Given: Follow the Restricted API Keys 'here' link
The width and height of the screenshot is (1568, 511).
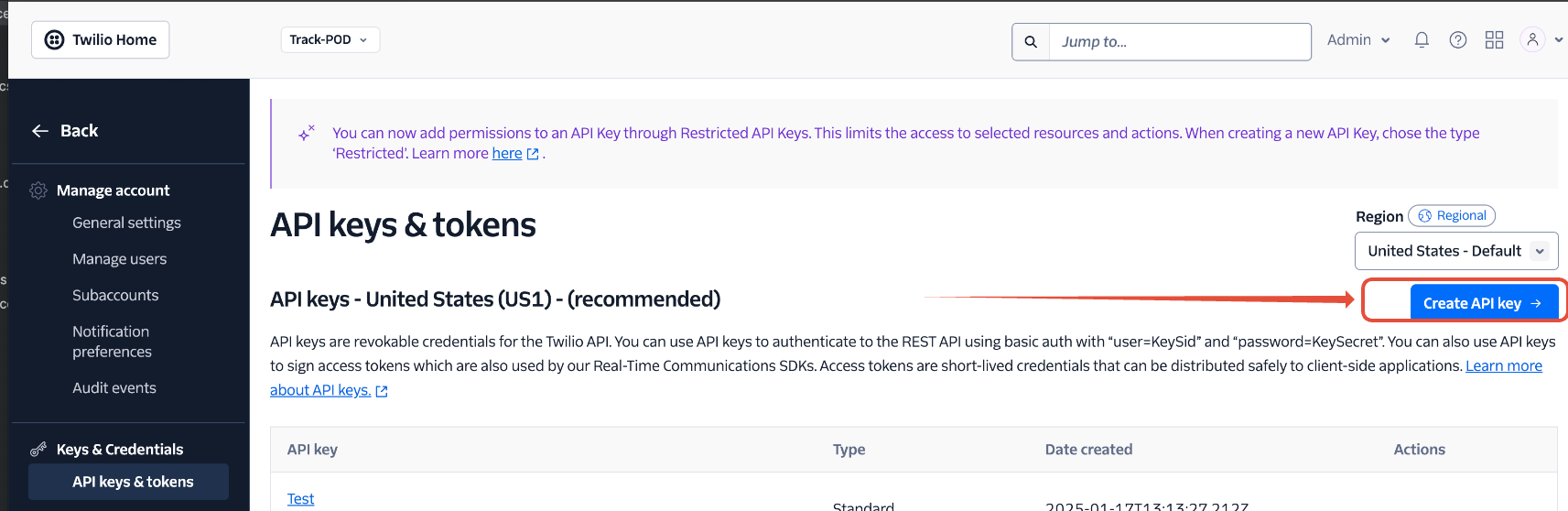Looking at the screenshot, I should point(507,154).
